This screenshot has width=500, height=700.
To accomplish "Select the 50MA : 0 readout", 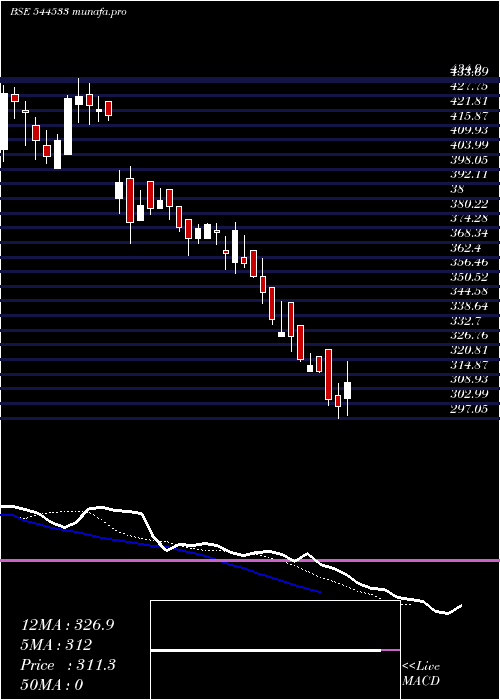I will point(52,685).
